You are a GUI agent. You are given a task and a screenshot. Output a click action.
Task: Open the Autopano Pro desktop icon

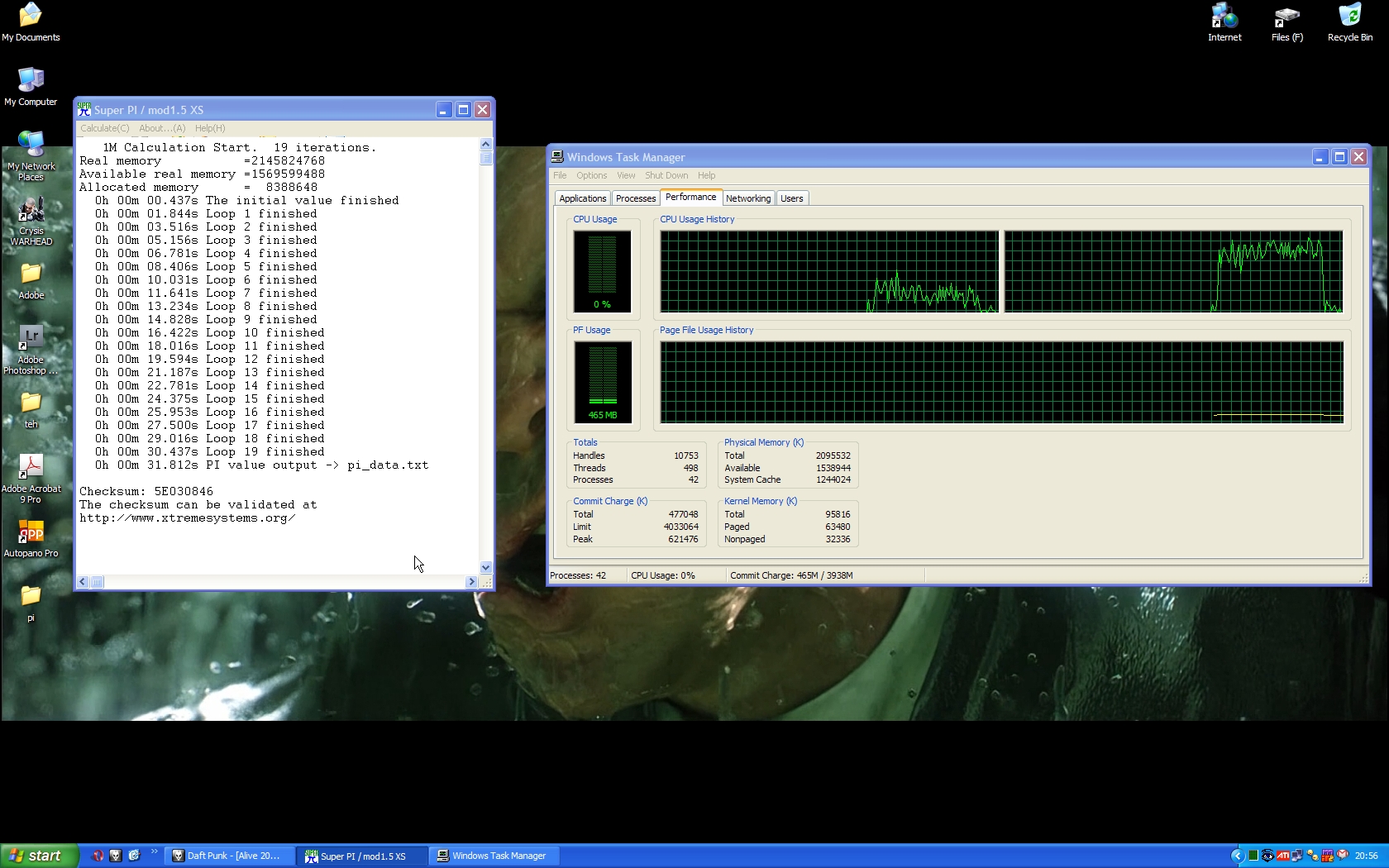[x=31, y=533]
